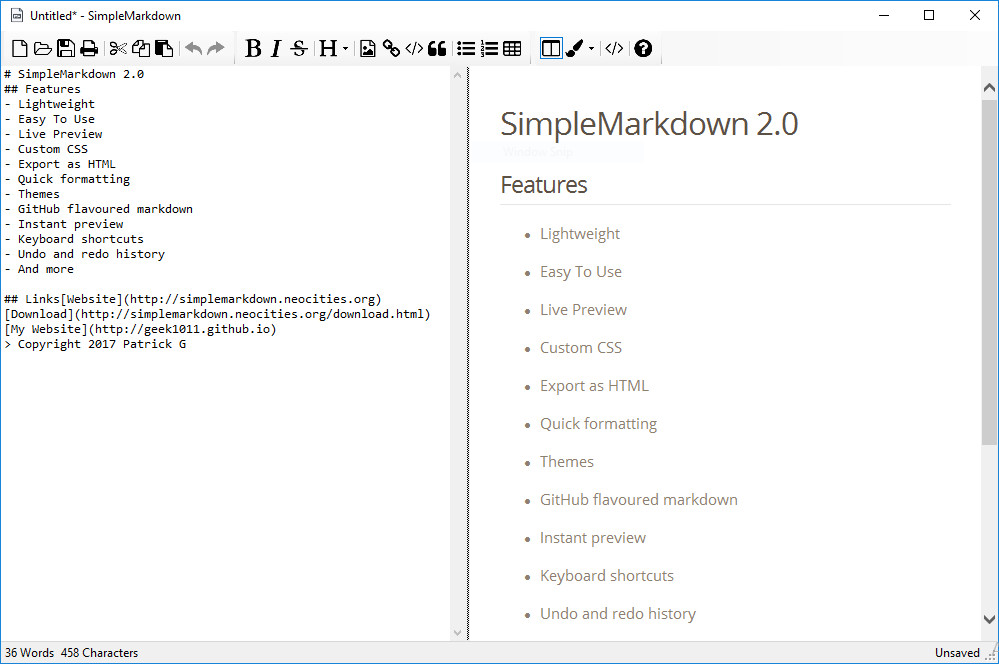Click the '> Copyright 2017 Patrick G' line

point(96,344)
